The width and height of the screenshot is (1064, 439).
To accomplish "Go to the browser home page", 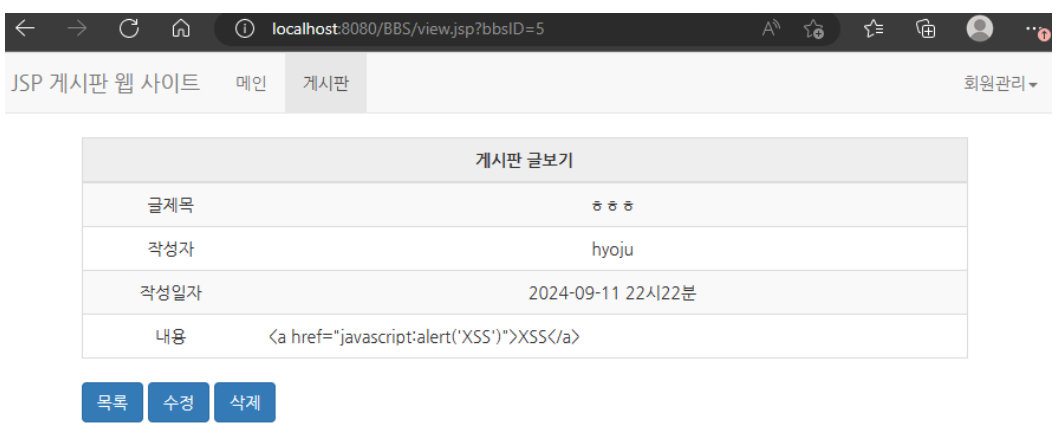I will [181, 29].
